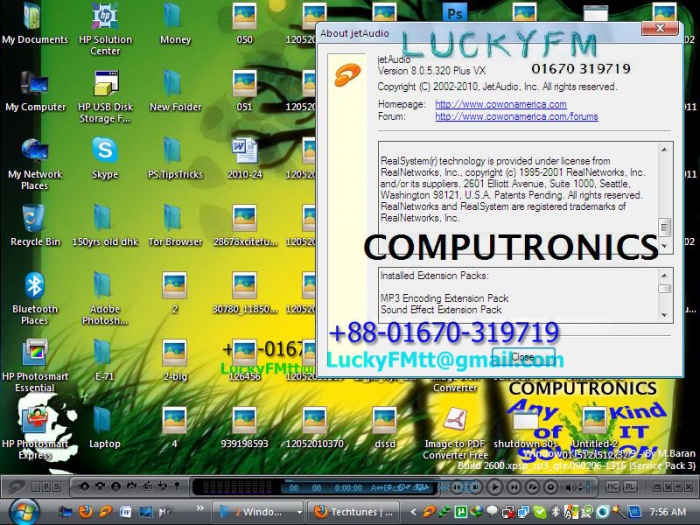Select HP Photosmart Express icon
Image resolution: width=700 pixels, height=525 pixels.
tap(35, 433)
